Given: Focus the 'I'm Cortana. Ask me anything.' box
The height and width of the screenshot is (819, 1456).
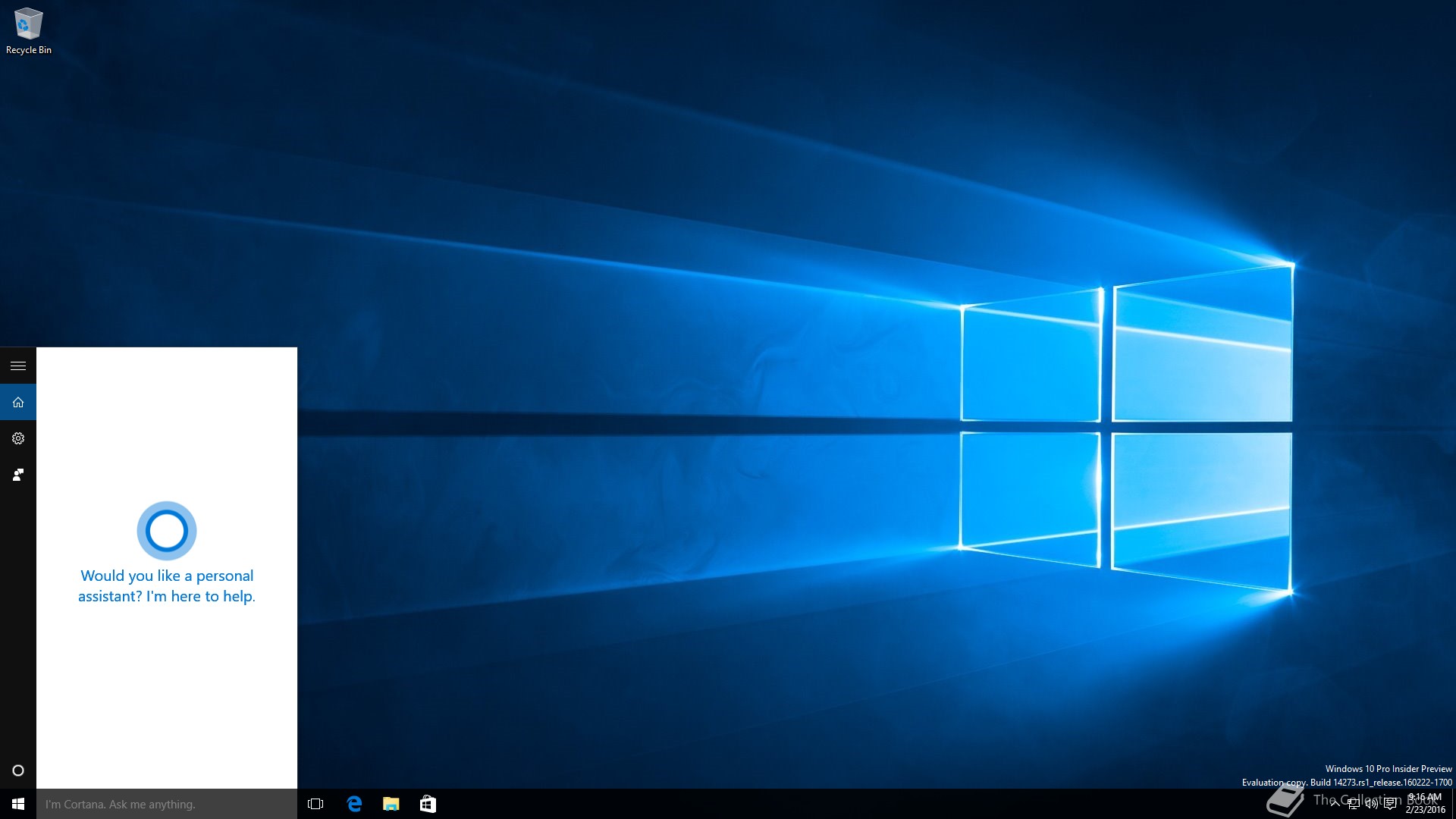Looking at the screenshot, I should [167, 804].
